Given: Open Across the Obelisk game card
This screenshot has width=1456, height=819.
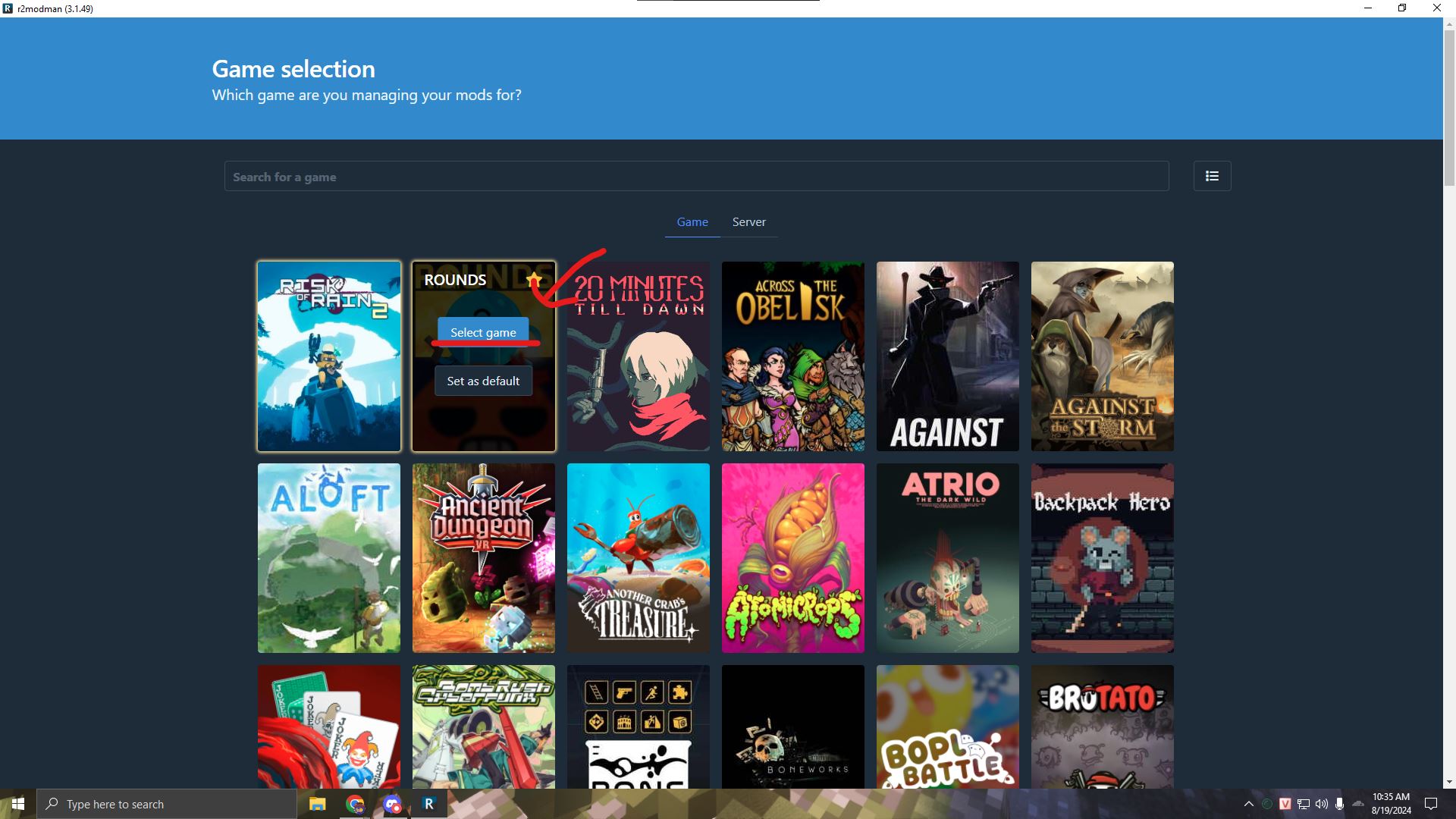Looking at the screenshot, I should coord(792,356).
